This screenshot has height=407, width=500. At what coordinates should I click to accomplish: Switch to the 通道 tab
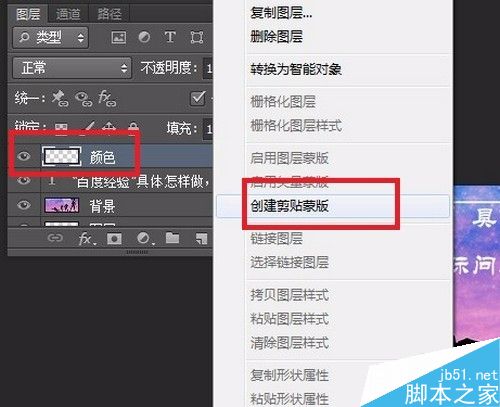coord(68,14)
